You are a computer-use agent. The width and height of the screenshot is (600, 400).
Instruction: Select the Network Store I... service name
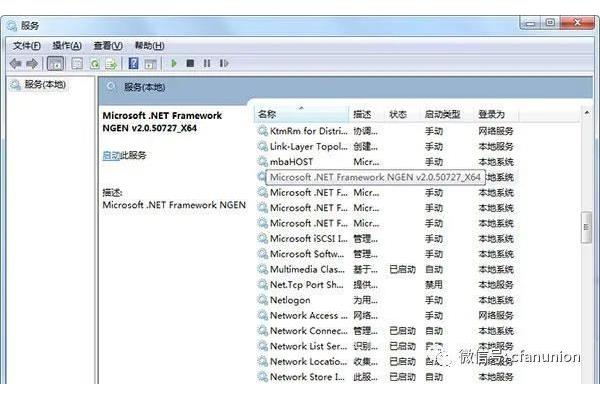click(307, 377)
